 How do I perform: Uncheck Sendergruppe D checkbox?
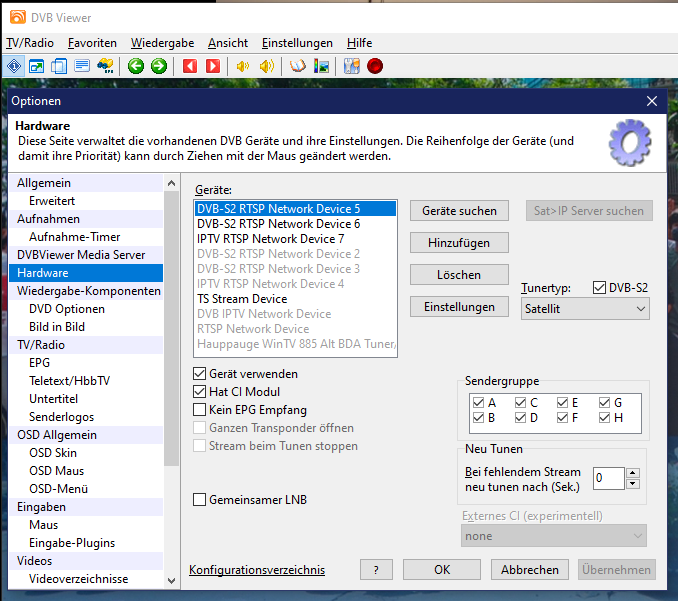[521, 418]
